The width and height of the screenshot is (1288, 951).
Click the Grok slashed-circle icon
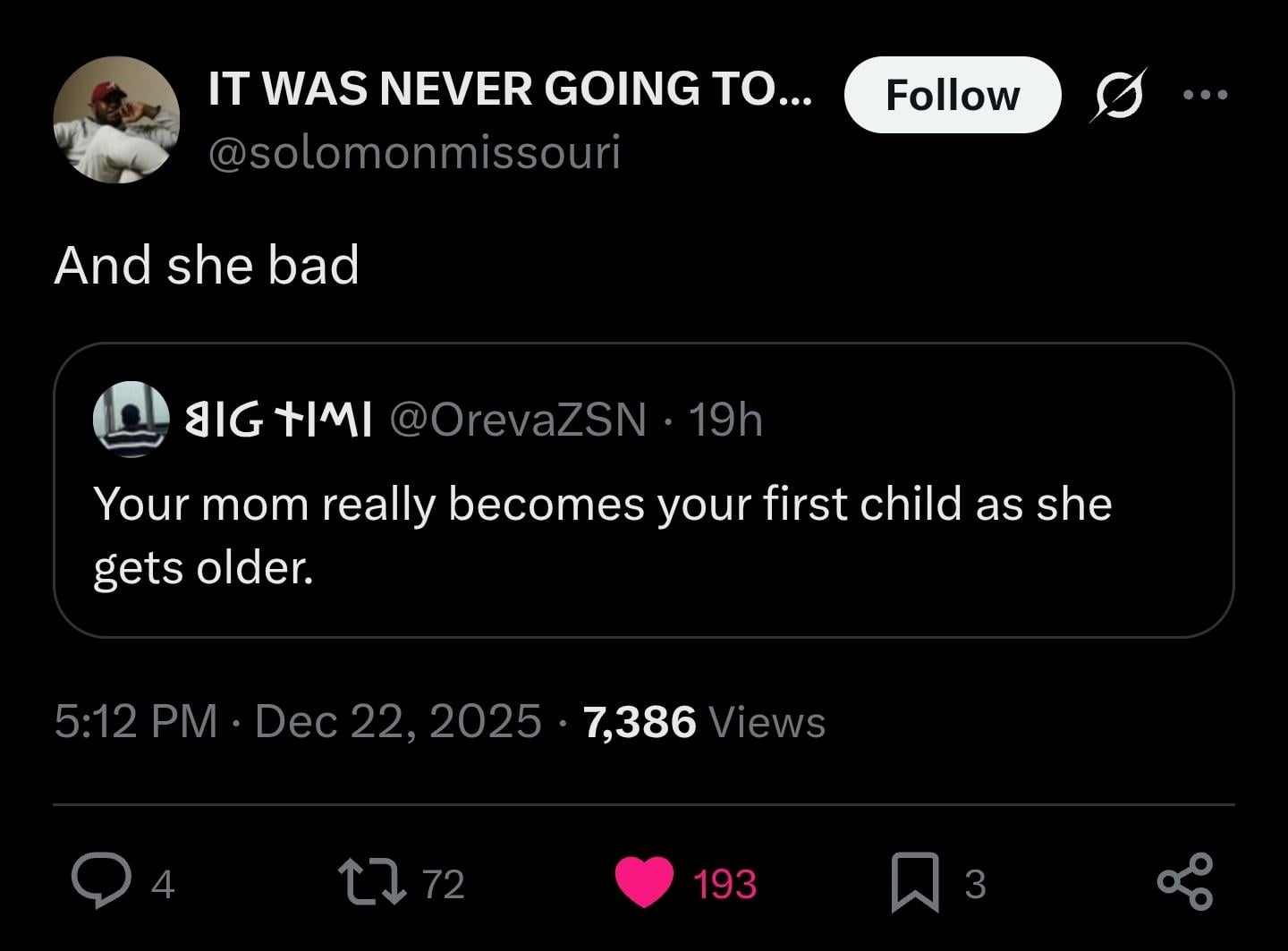click(1117, 95)
